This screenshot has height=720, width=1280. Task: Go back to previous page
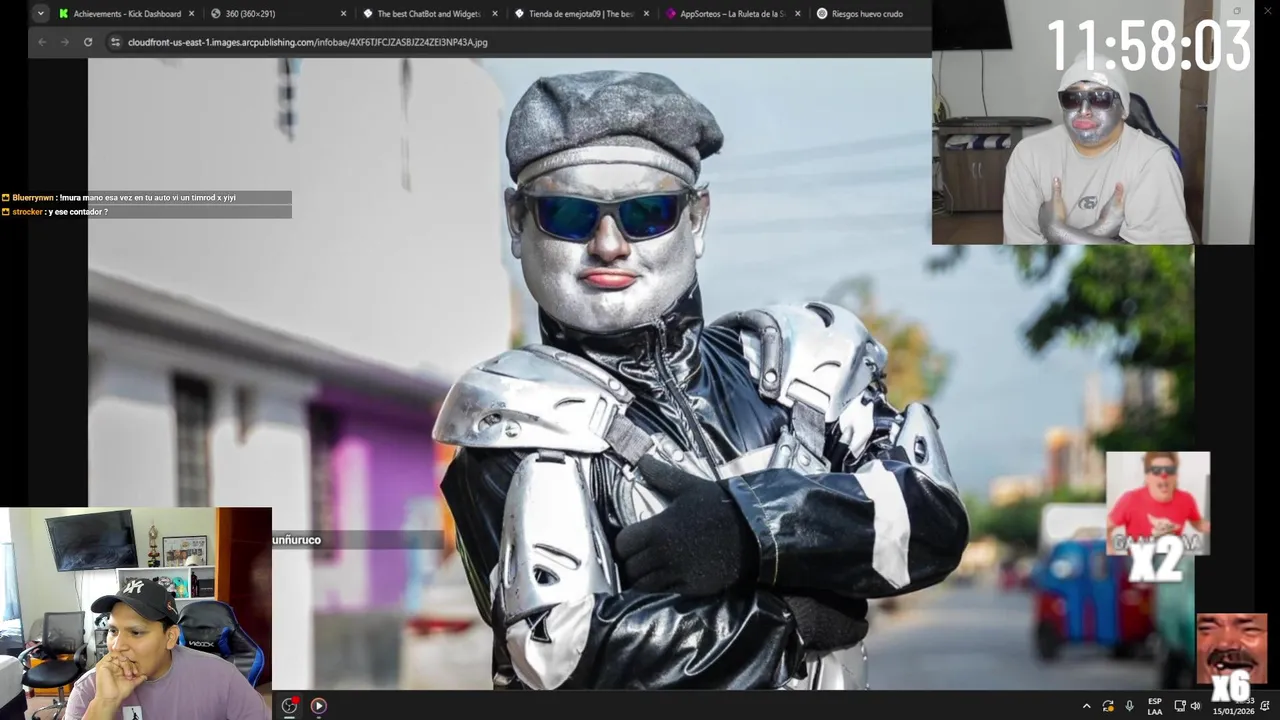click(42, 42)
